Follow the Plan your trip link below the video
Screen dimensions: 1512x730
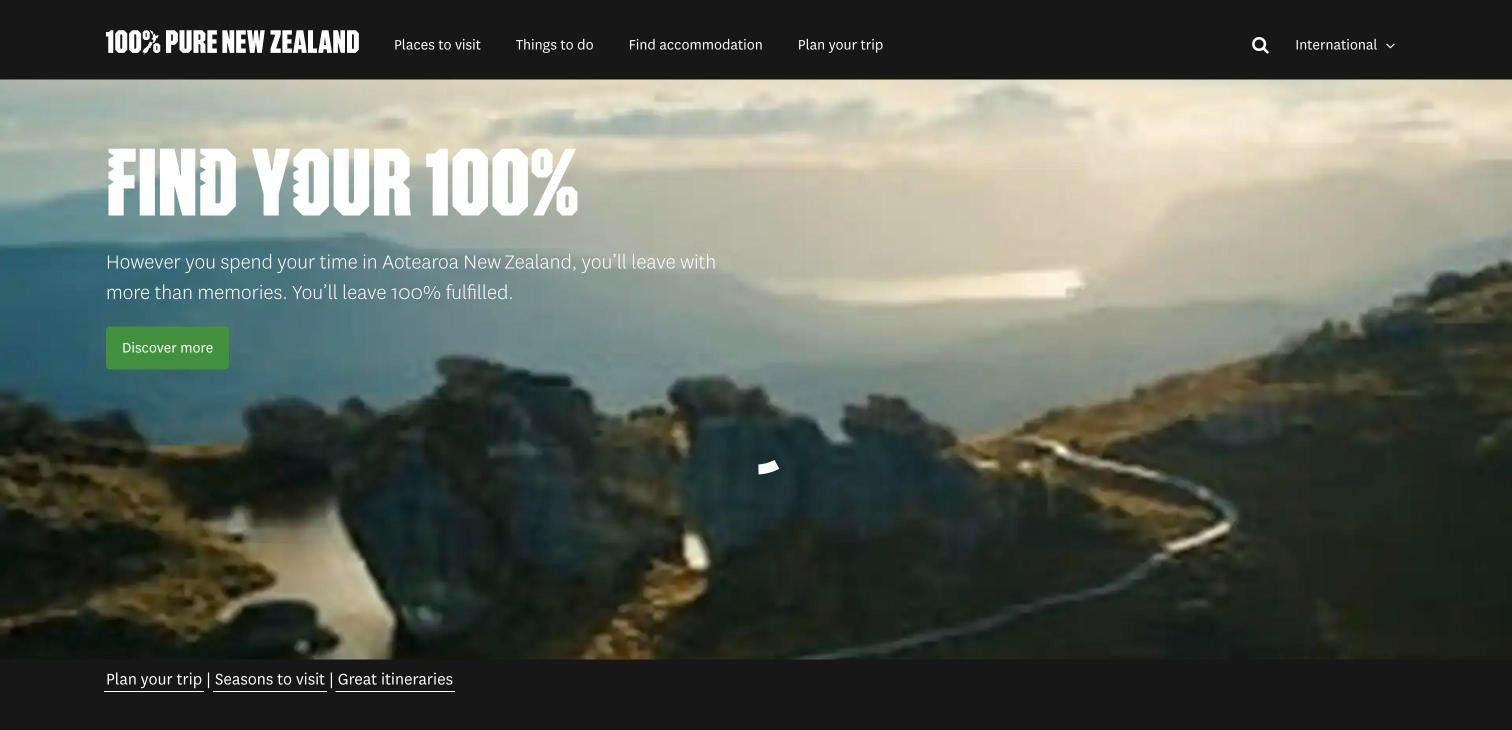pyautogui.click(x=154, y=680)
